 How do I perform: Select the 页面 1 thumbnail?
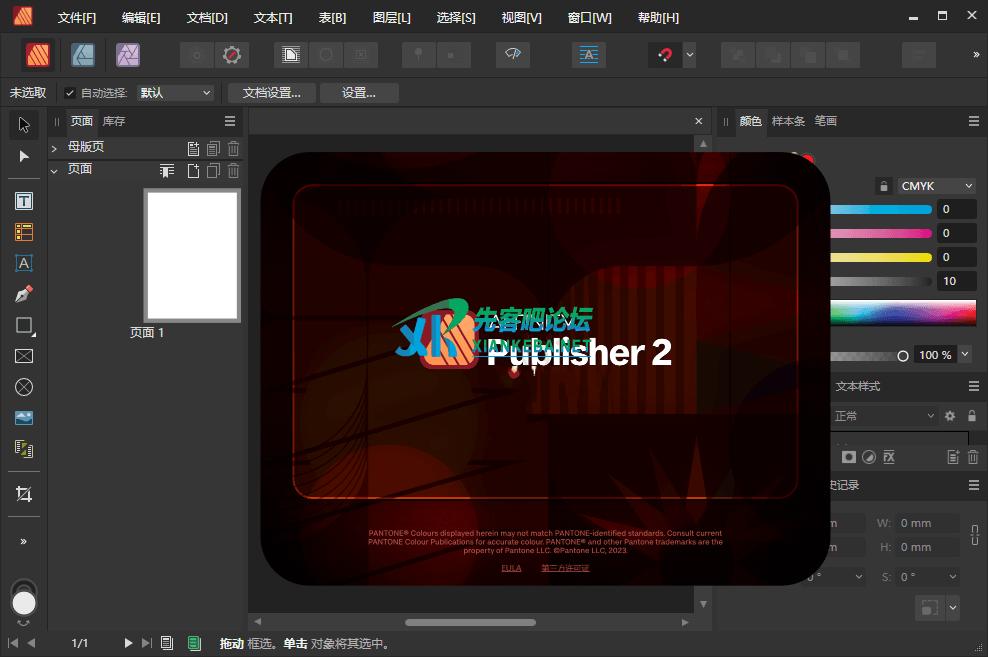click(x=192, y=256)
